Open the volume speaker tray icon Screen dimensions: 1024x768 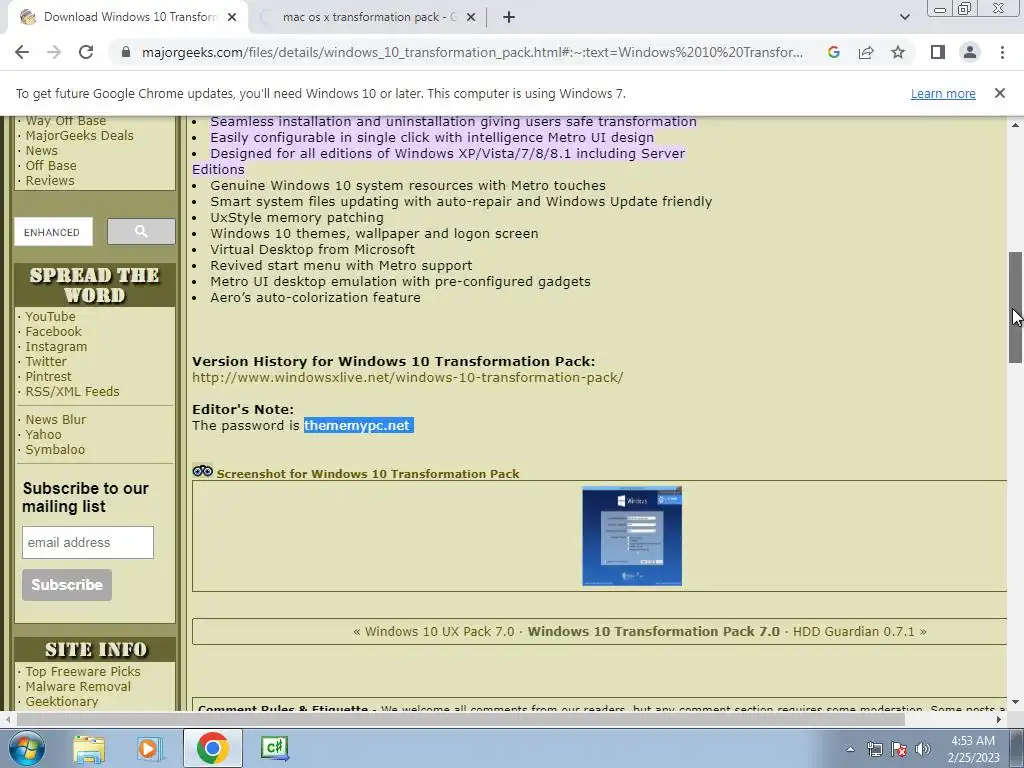(923, 749)
